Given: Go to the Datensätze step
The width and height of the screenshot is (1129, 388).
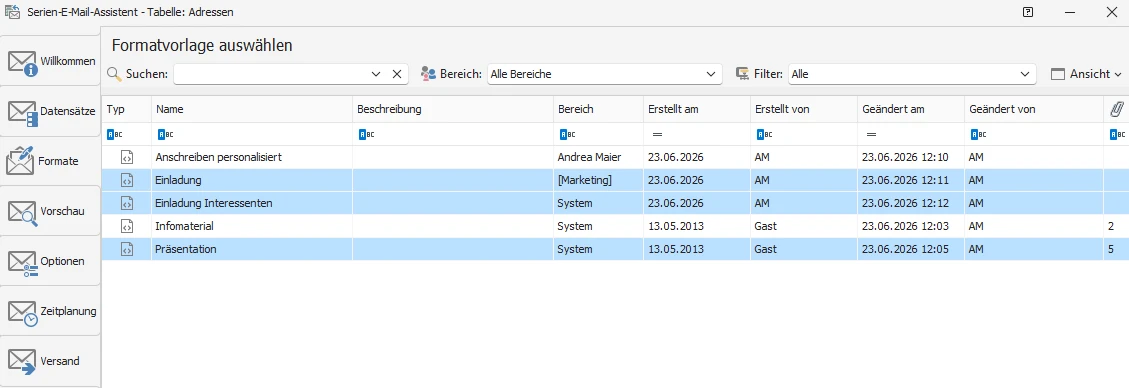Looking at the screenshot, I should point(50,112).
